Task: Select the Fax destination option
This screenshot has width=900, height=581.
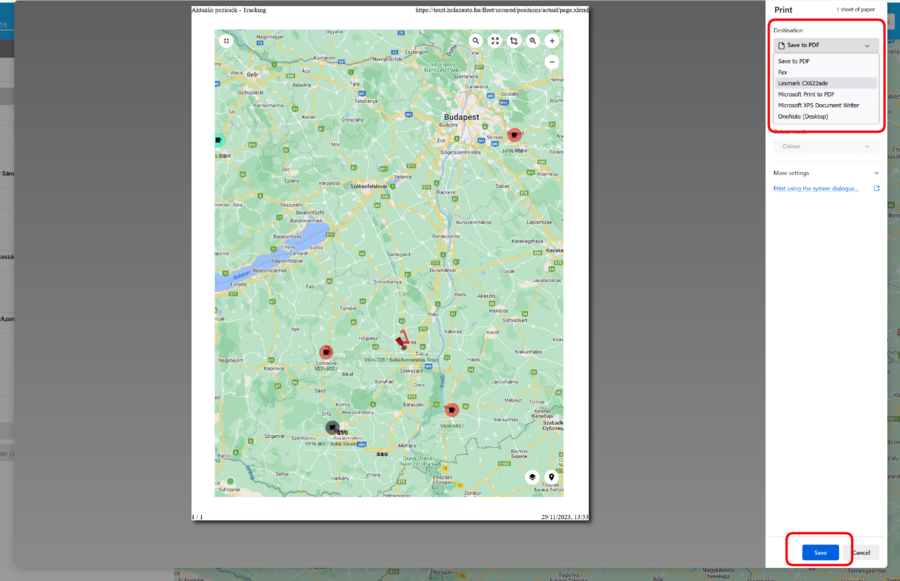Action: click(783, 72)
